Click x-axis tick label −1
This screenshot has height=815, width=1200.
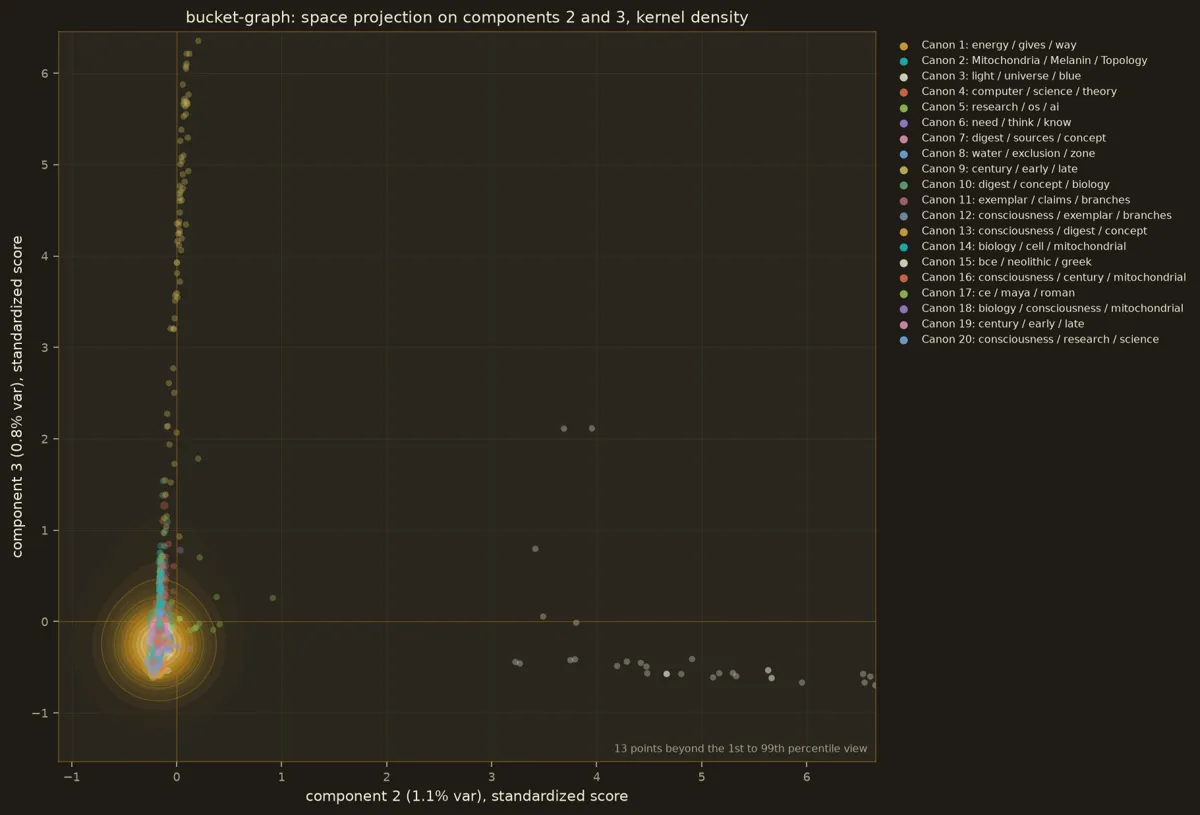71,777
